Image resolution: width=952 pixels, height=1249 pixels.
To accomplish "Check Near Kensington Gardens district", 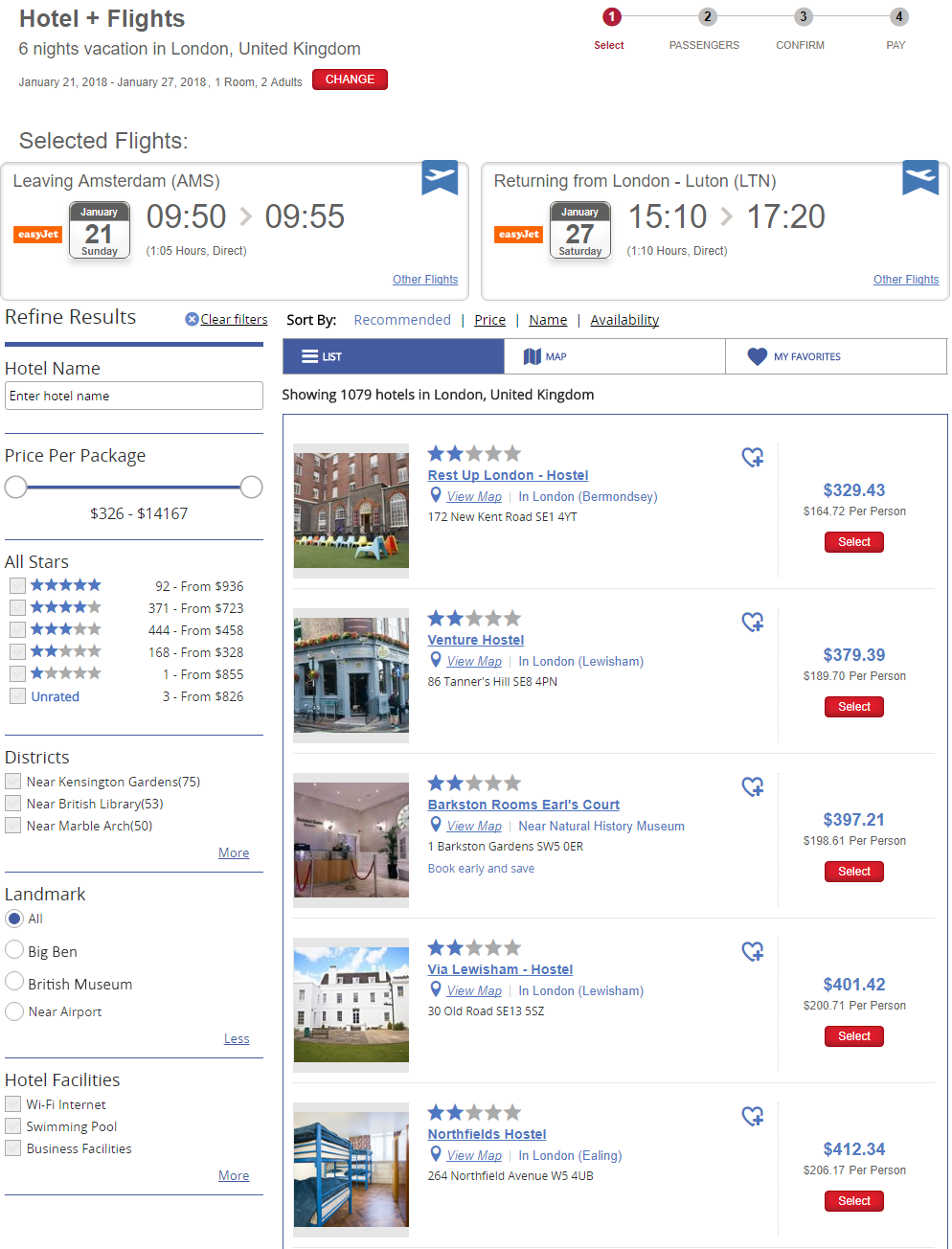I will pos(13,782).
